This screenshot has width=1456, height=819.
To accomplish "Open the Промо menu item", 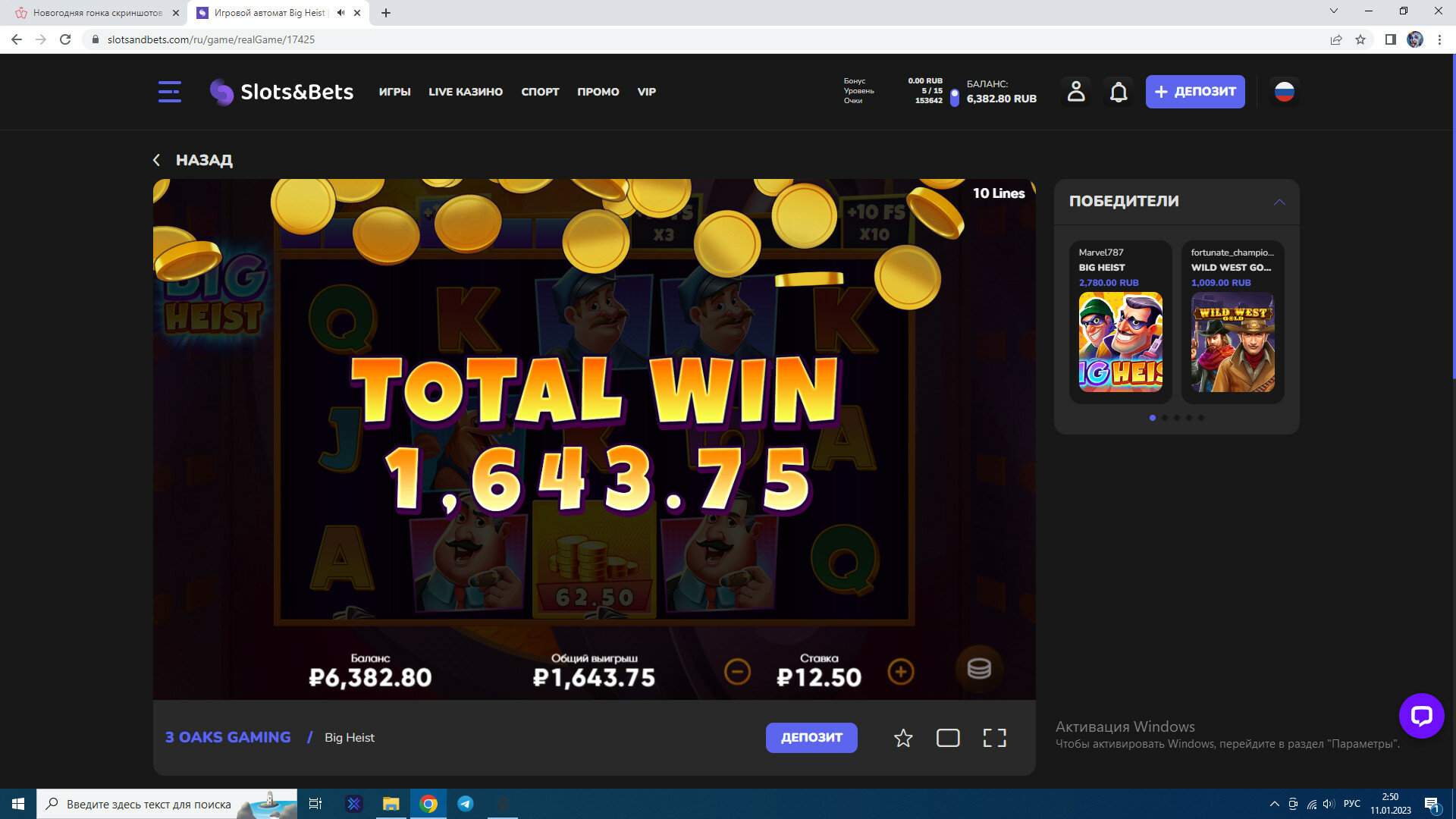I will [598, 92].
